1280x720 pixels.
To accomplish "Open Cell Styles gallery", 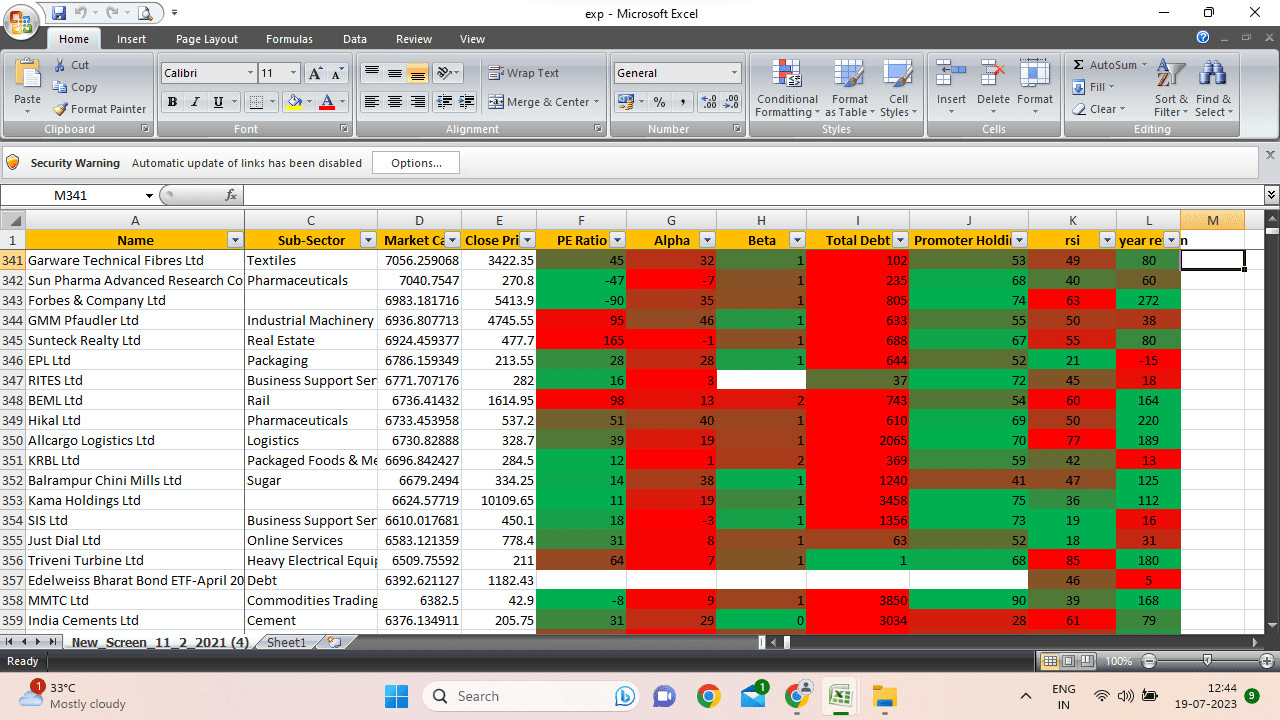I will [898, 88].
